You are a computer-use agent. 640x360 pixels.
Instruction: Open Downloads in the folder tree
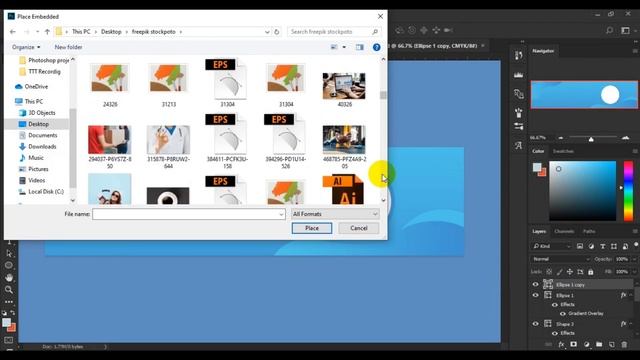(x=42, y=147)
